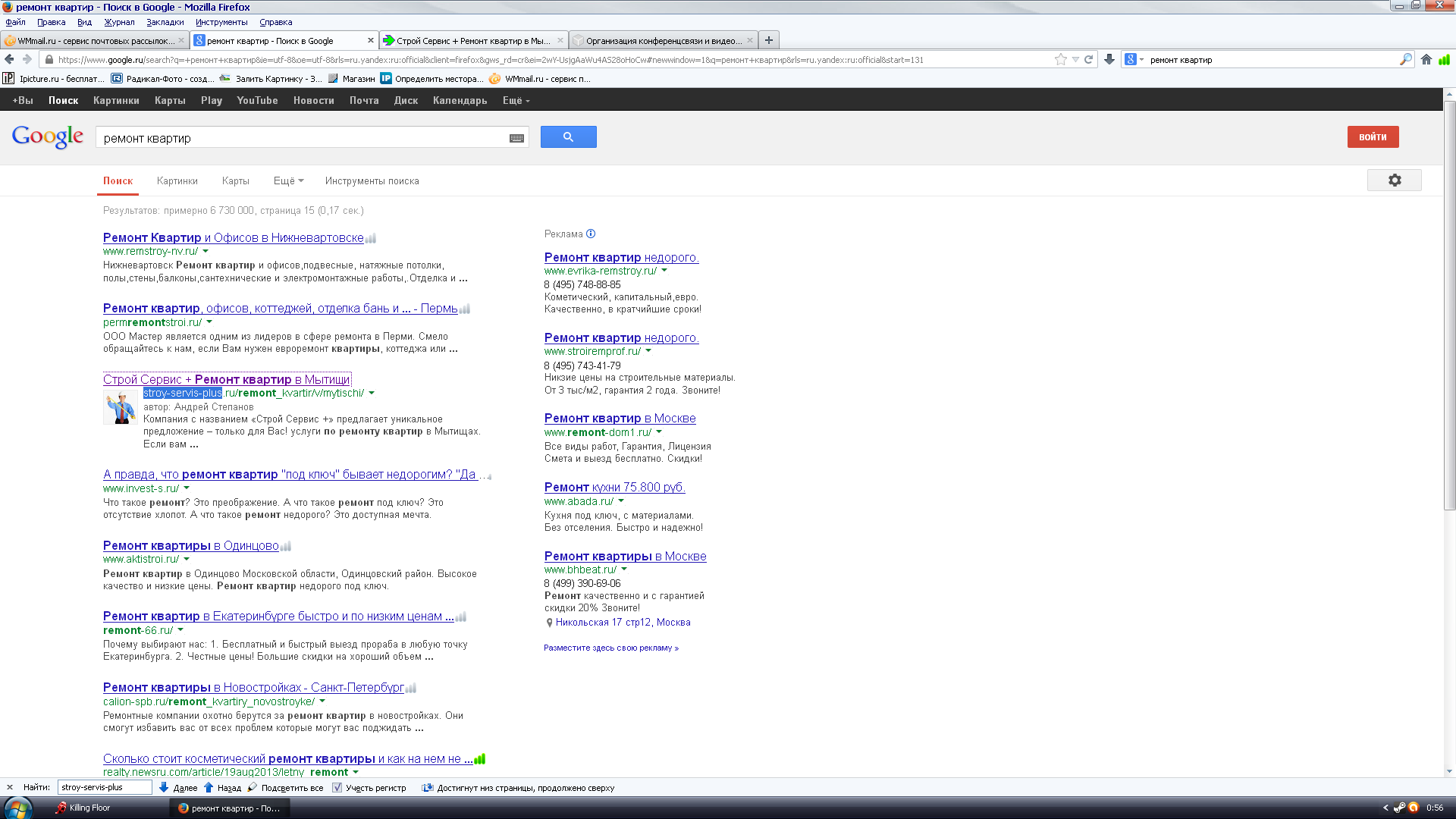Click the ad info icon beside Реклама
The width and height of the screenshot is (1456, 819).
pyautogui.click(x=591, y=234)
